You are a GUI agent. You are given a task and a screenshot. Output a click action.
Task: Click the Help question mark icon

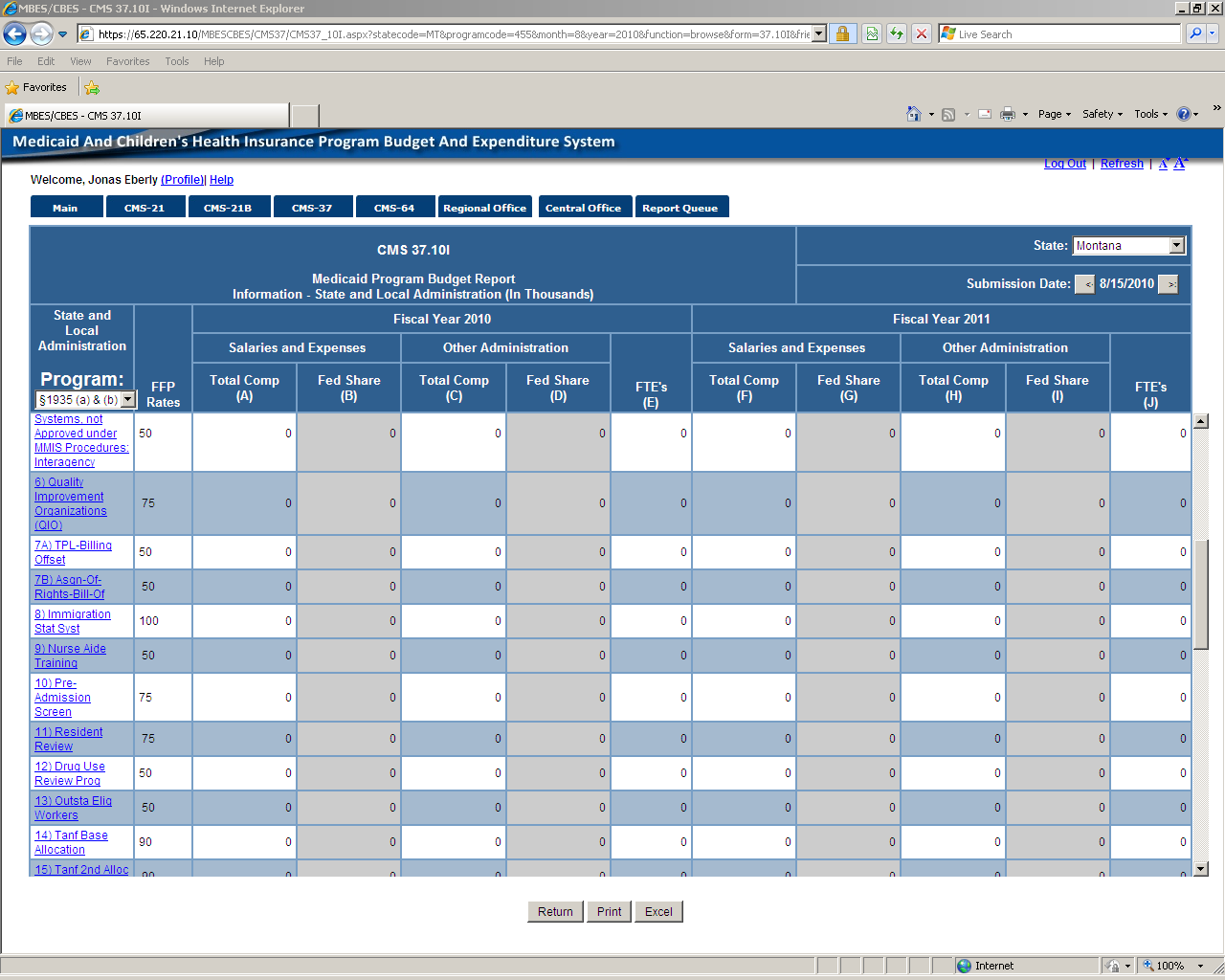click(1184, 114)
